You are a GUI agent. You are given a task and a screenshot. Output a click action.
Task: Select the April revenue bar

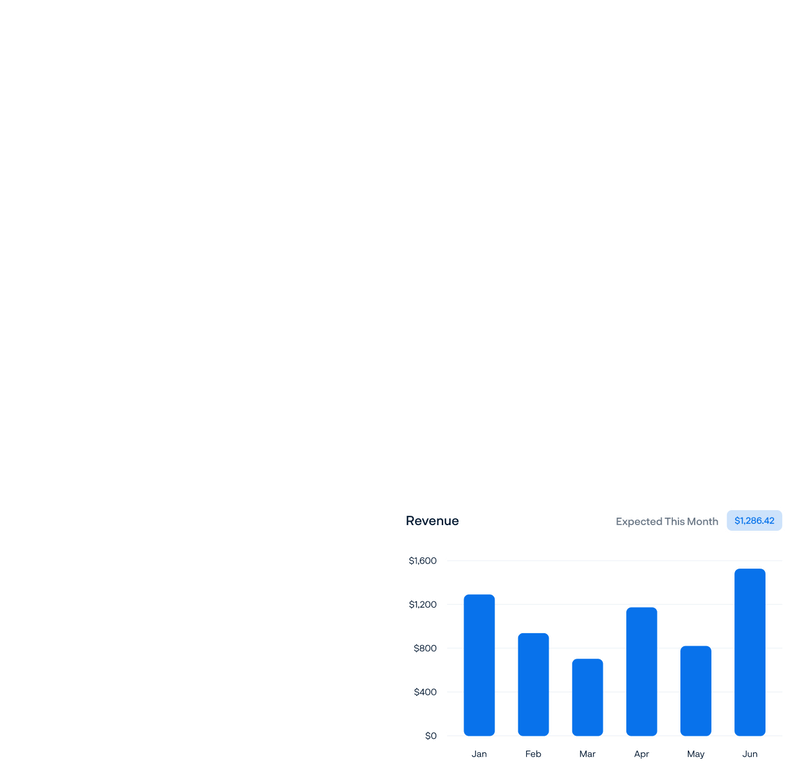[641, 671]
